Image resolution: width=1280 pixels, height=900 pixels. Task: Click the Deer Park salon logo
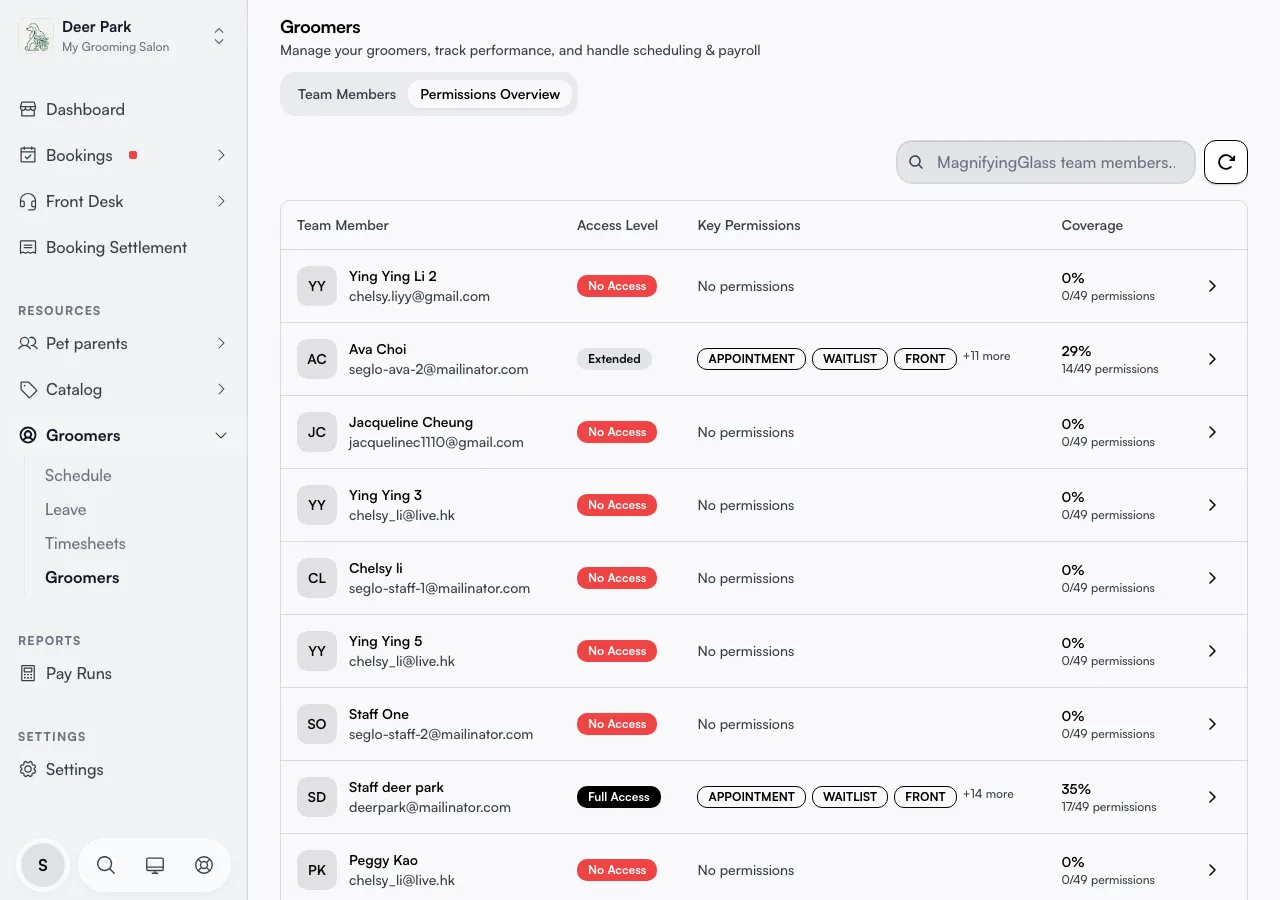point(36,36)
